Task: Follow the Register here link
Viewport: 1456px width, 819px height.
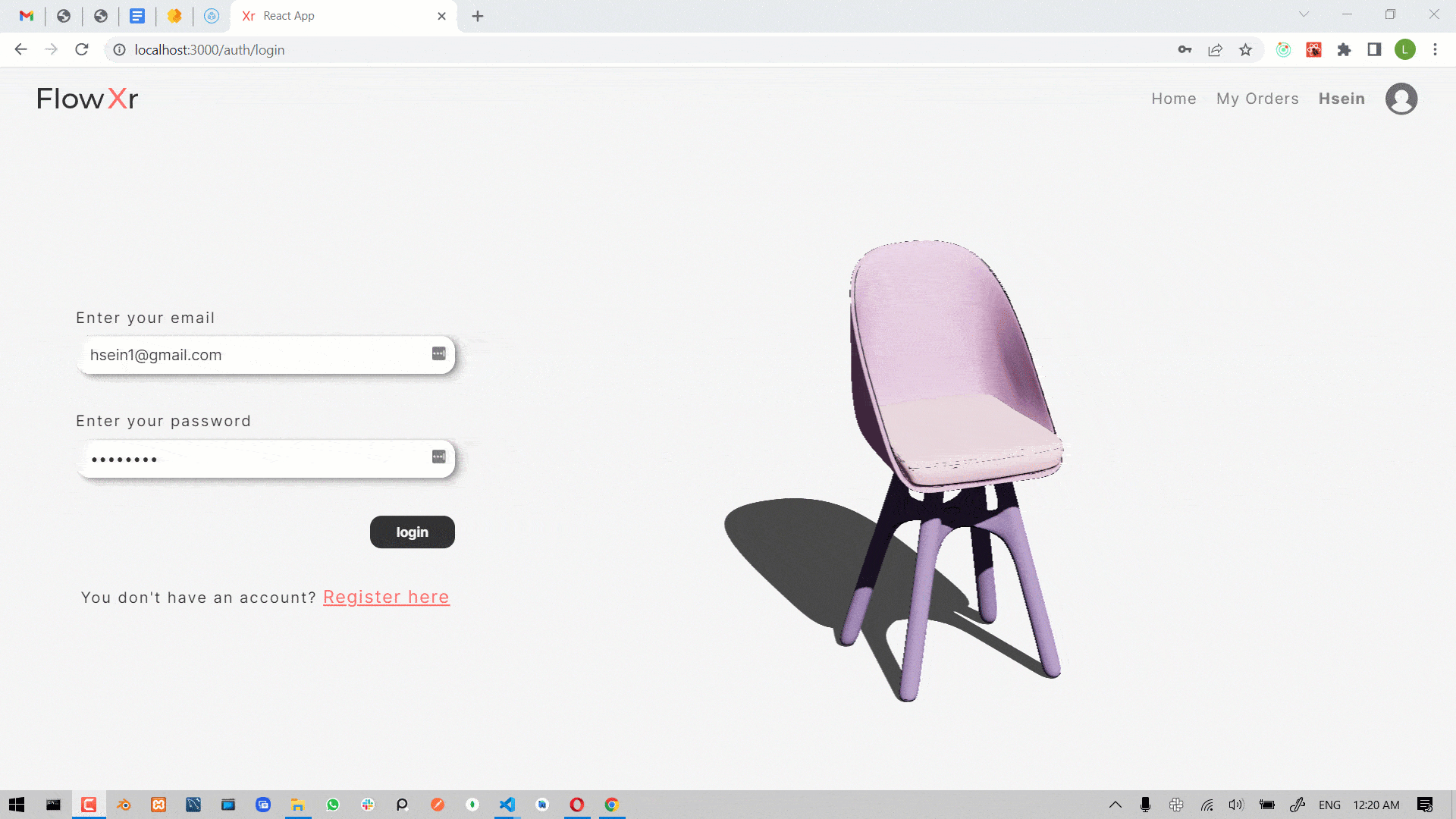Action: [x=386, y=598]
